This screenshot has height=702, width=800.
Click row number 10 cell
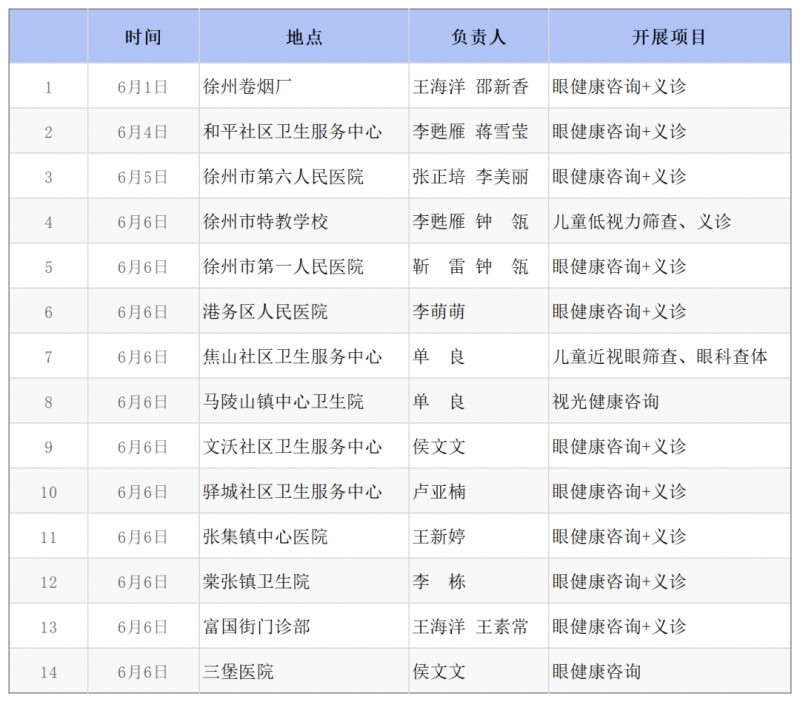click(48, 492)
